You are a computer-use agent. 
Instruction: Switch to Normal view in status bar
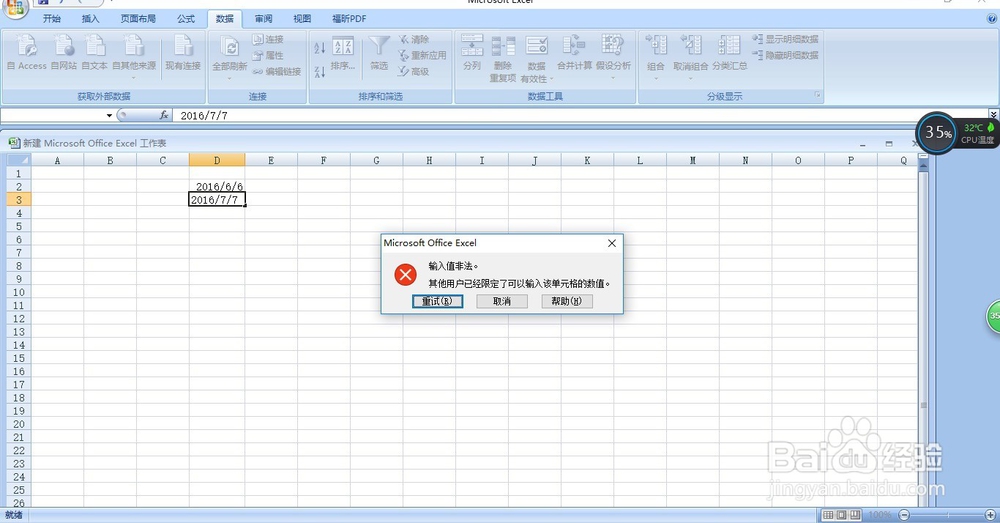[828, 515]
